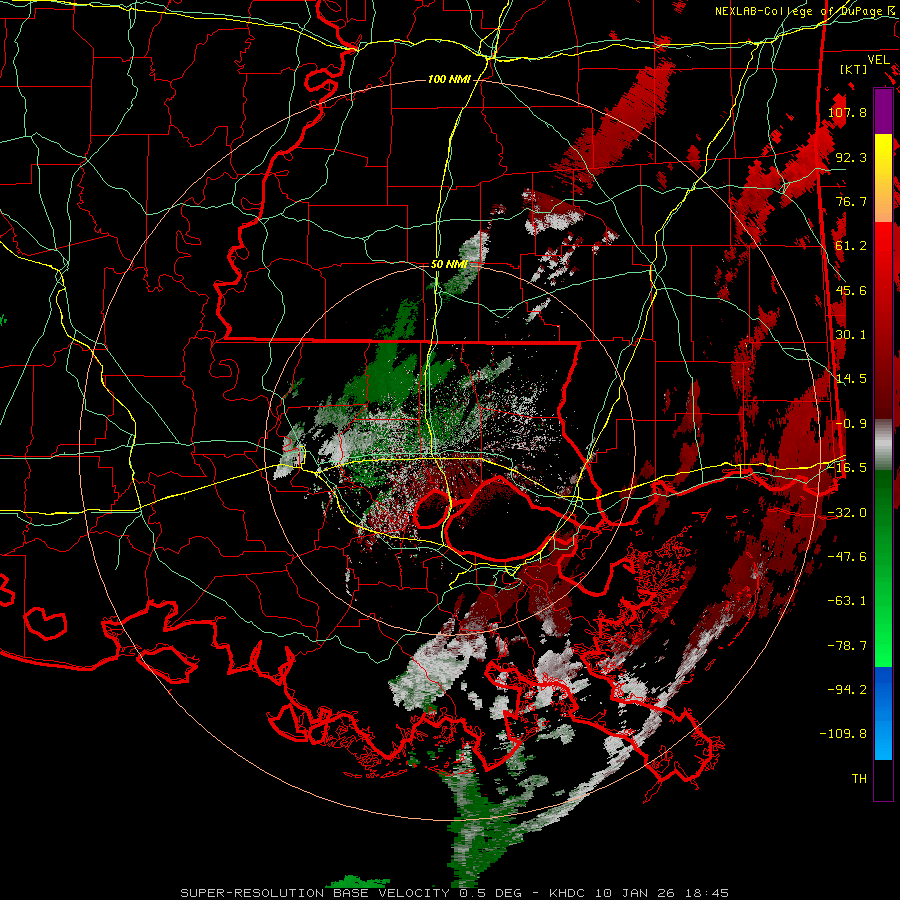The height and width of the screenshot is (900, 900).
Task: Click the 30.1 velocity scale value
Action: [851, 335]
